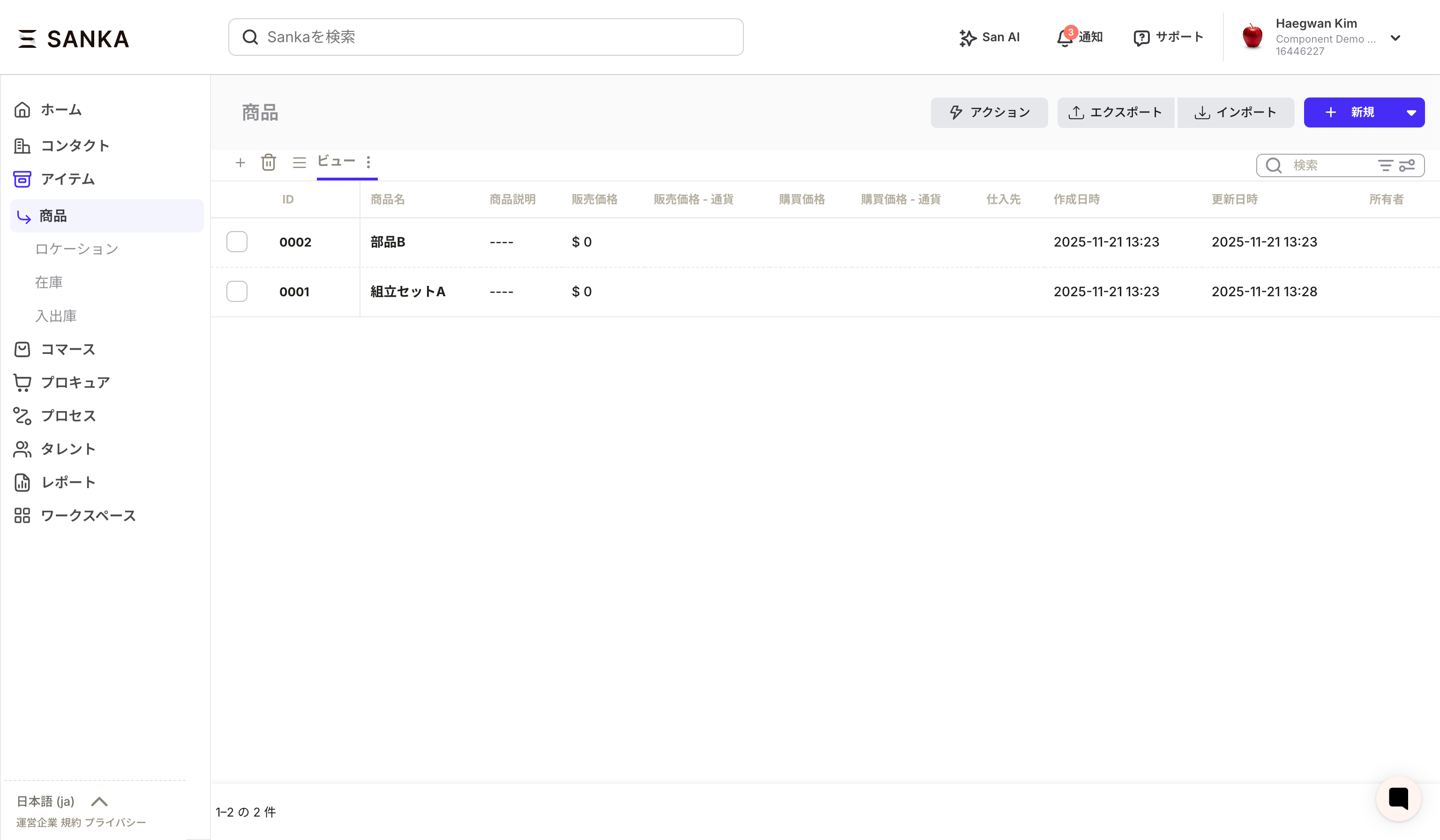The image size is (1440, 840).
Task: Open the レポート section
Action: click(68, 482)
